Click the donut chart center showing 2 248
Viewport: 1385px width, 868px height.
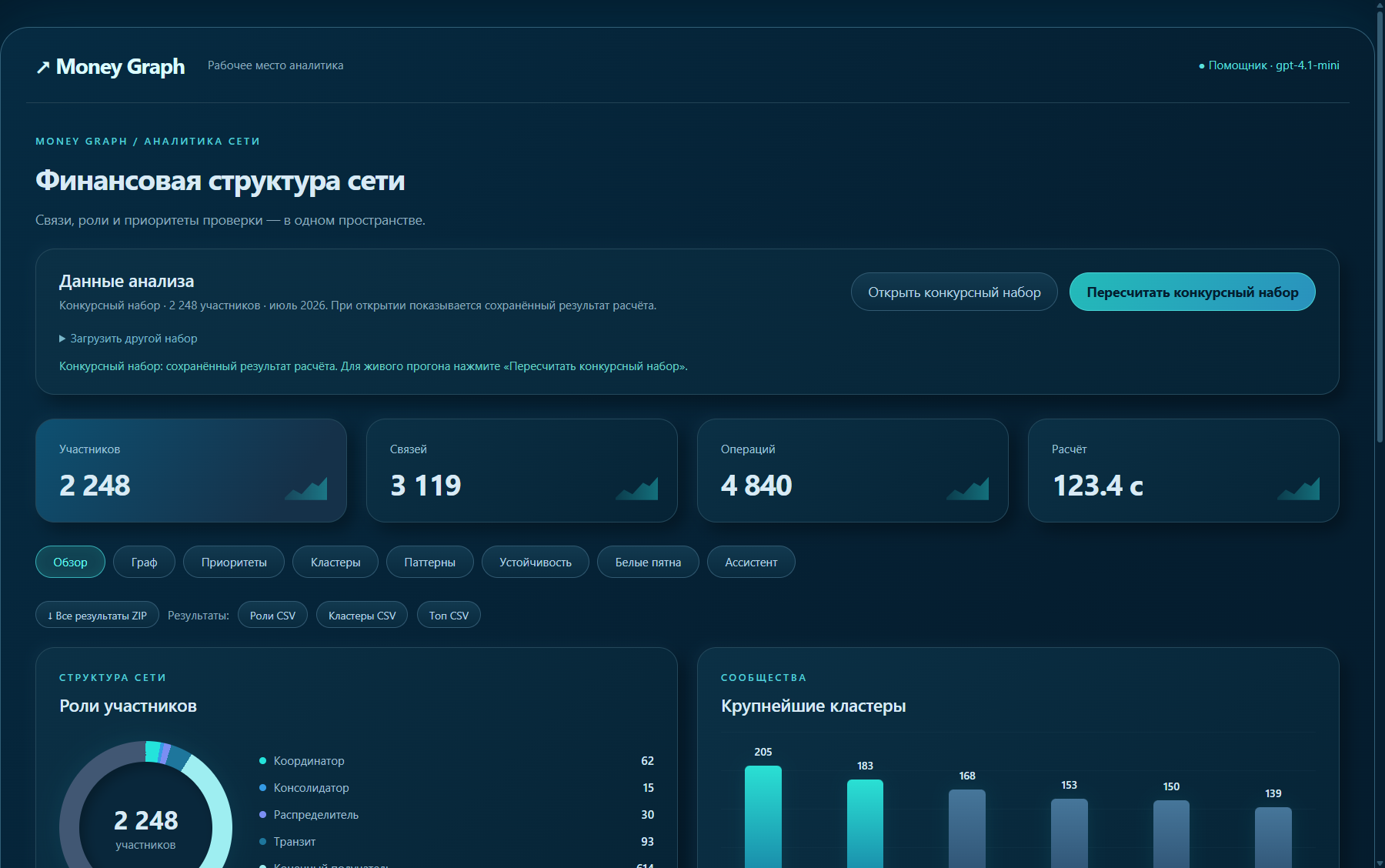pos(145,820)
